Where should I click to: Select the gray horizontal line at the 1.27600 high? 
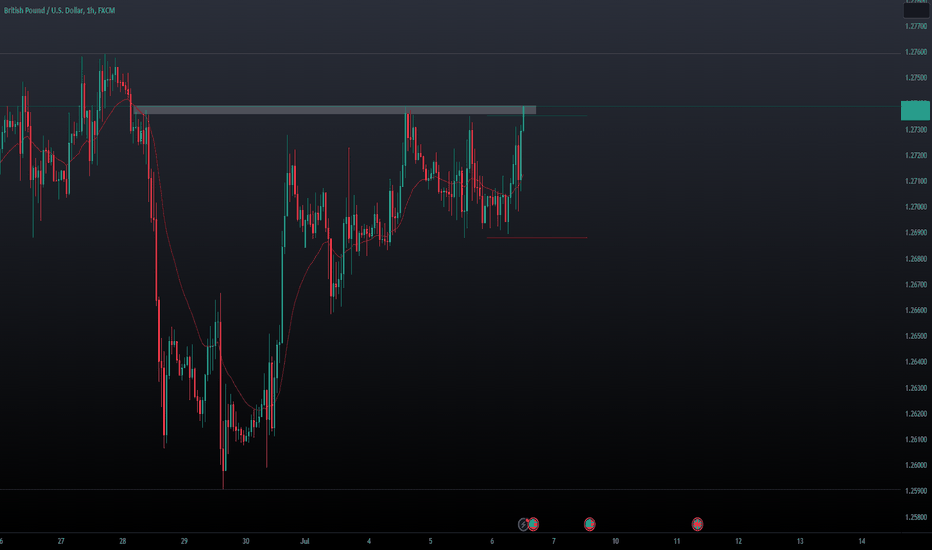click(x=450, y=54)
